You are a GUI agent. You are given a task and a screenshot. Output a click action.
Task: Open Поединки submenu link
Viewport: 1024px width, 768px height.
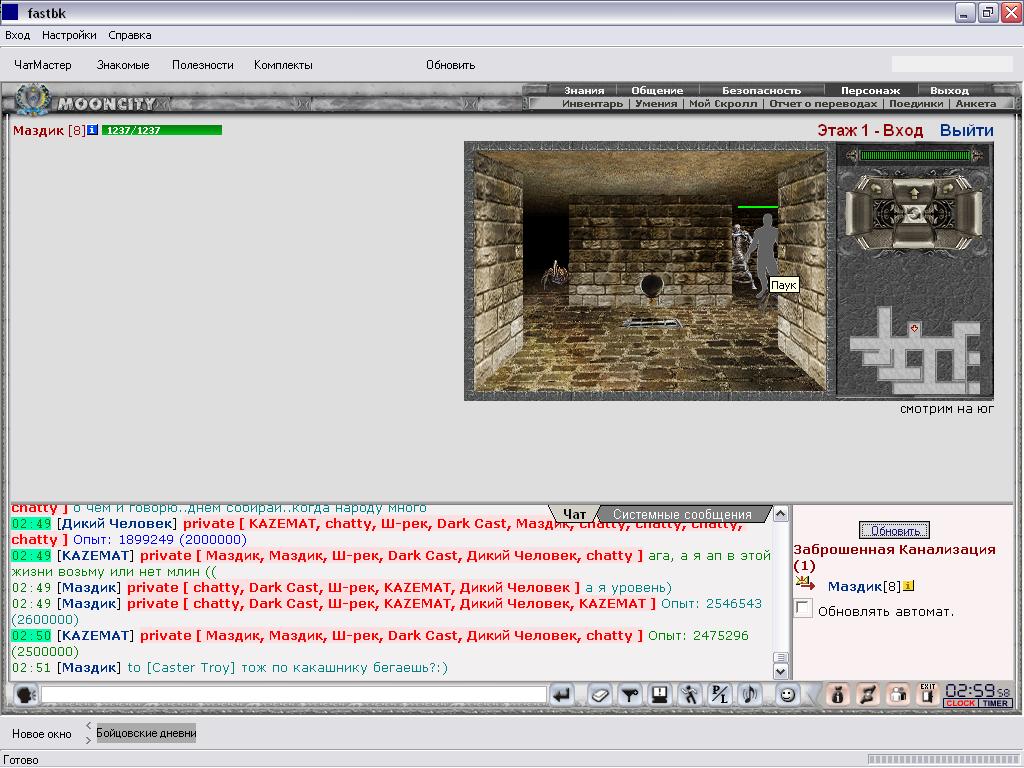pyautogui.click(x=916, y=103)
